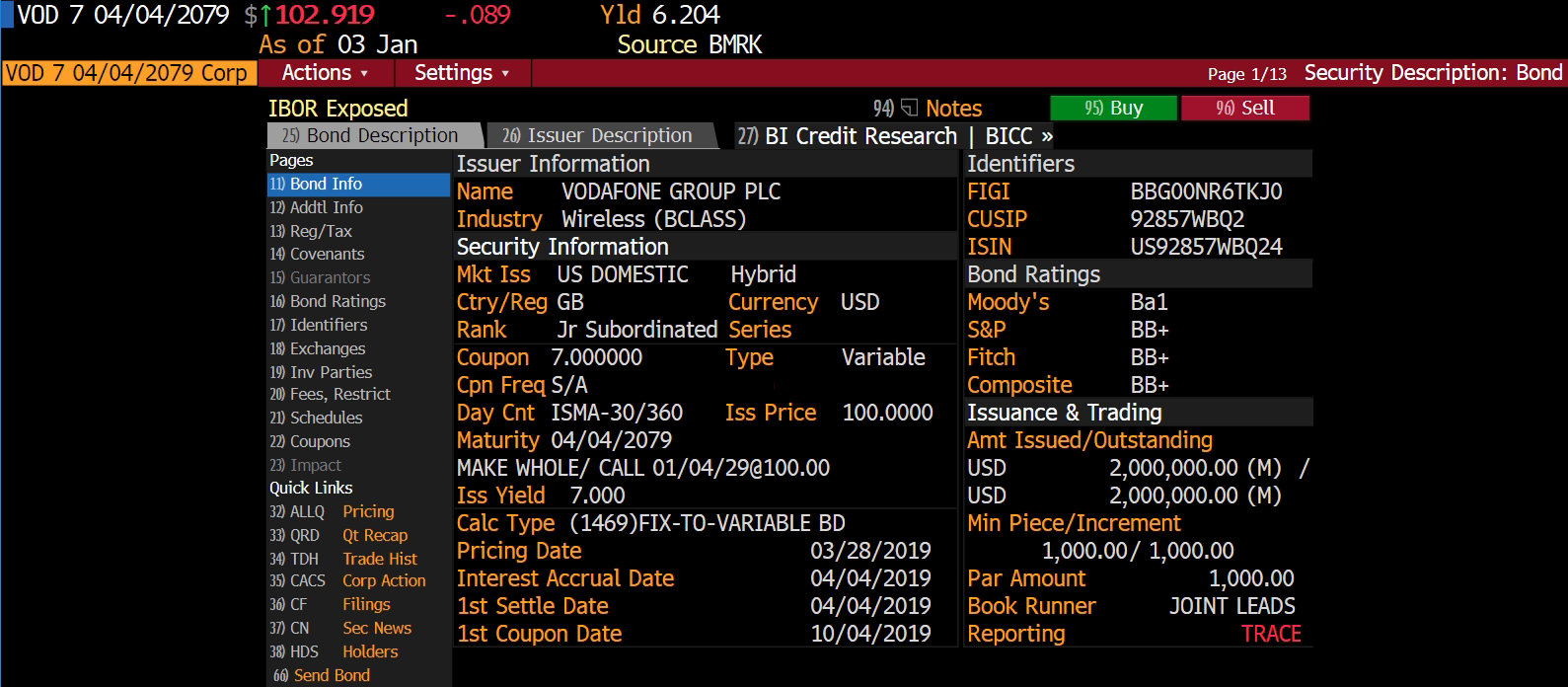
Task: Click the Par Amount 1,000.00 value
Action: [x=1251, y=578]
